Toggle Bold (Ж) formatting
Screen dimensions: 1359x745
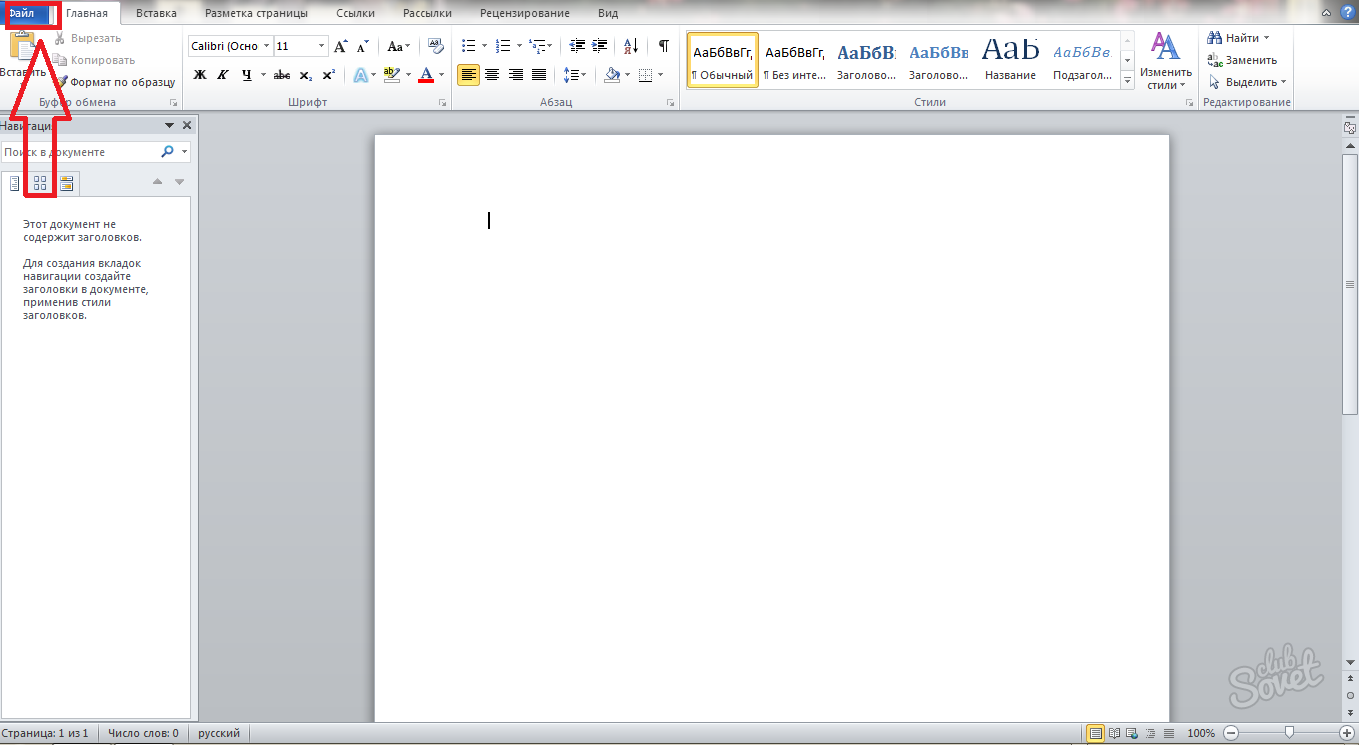[x=199, y=74]
